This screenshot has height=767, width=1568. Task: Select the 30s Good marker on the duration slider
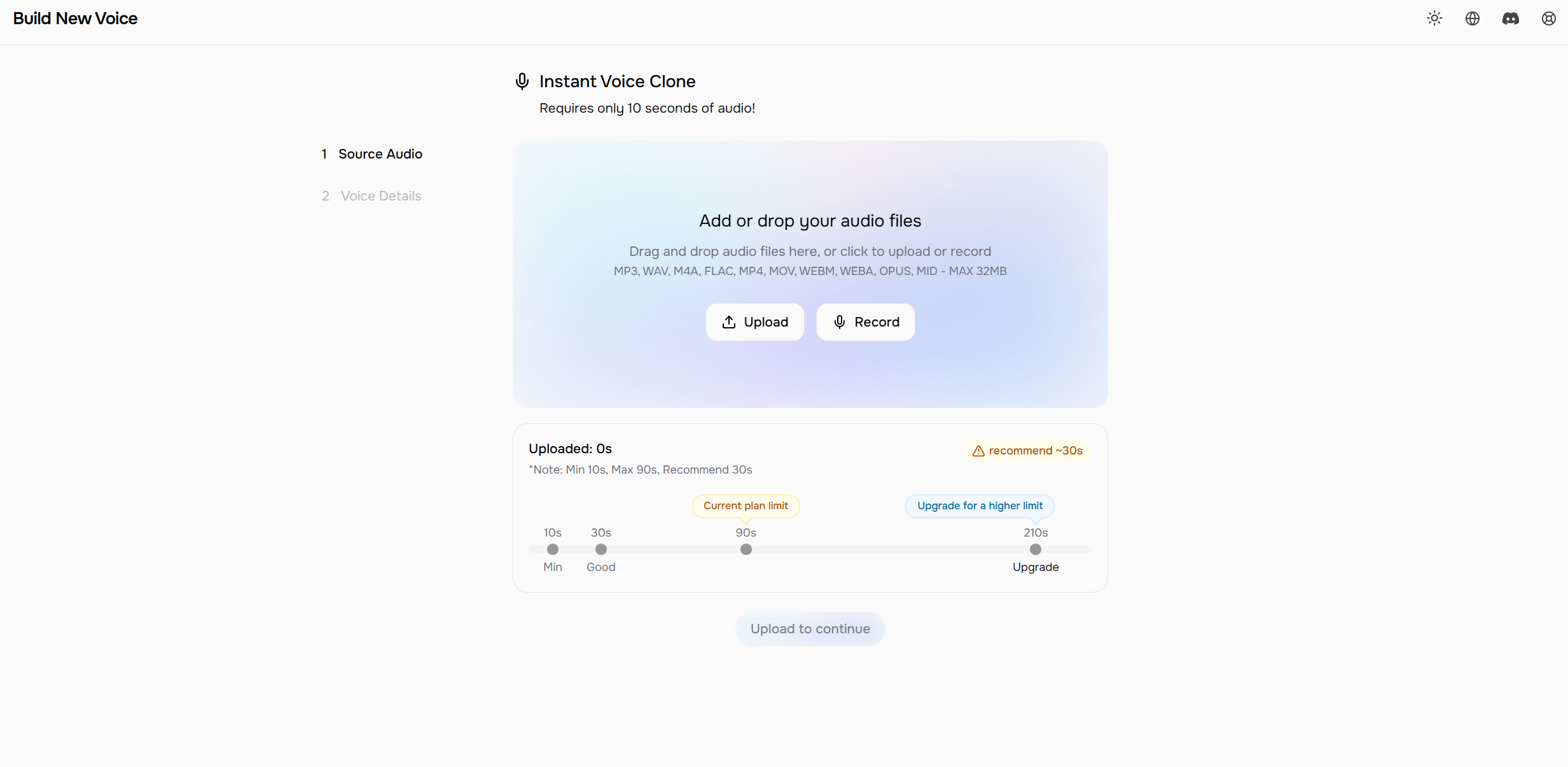click(x=600, y=549)
